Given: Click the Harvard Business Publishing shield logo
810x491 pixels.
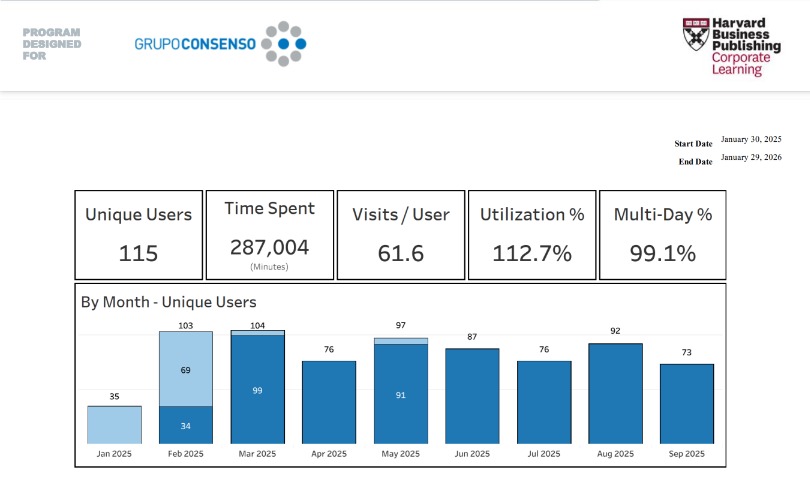Looking at the screenshot, I should pyautogui.click(x=695, y=36).
